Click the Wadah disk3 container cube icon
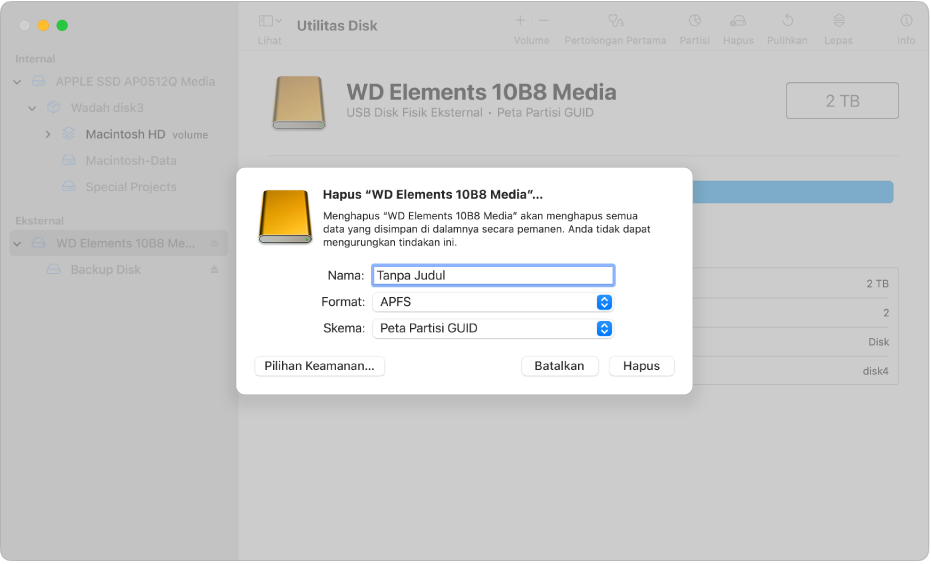 click(x=53, y=107)
